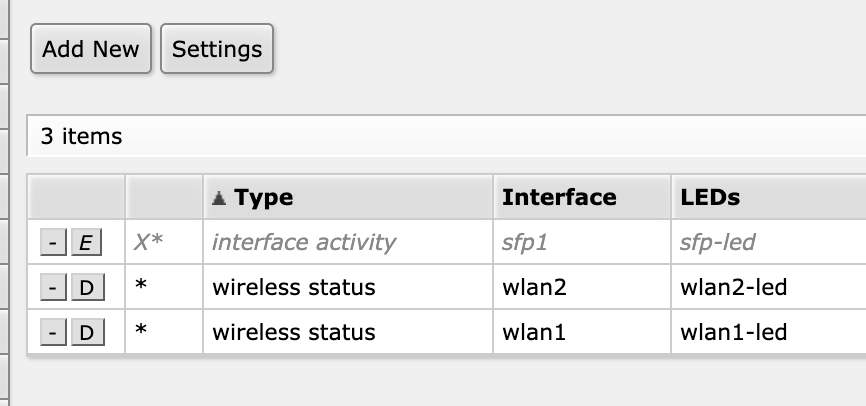Click the X* flags cell of sfp1 row
This screenshot has height=406, width=866.
(x=148, y=242)
